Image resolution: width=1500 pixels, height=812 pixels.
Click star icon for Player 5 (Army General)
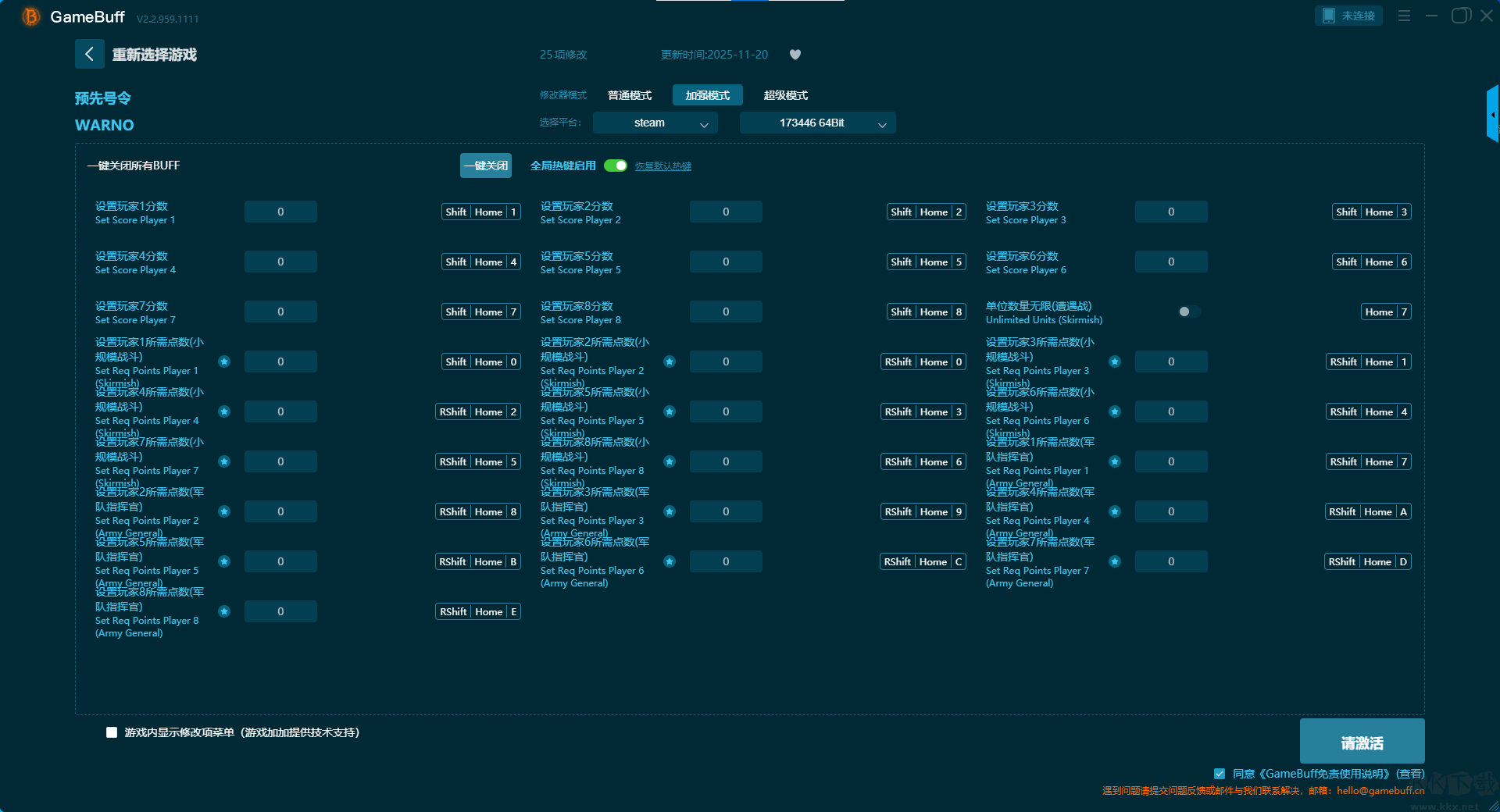(x=224, y=561)
